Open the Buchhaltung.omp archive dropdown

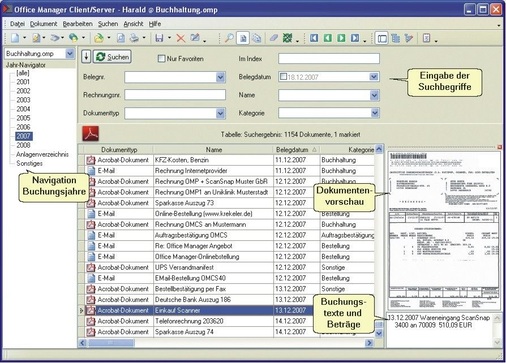pos(70,53)
